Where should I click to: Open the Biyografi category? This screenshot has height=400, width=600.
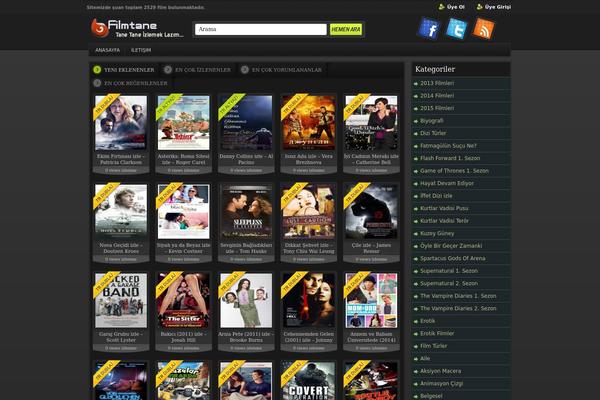(x=432, y=121)
